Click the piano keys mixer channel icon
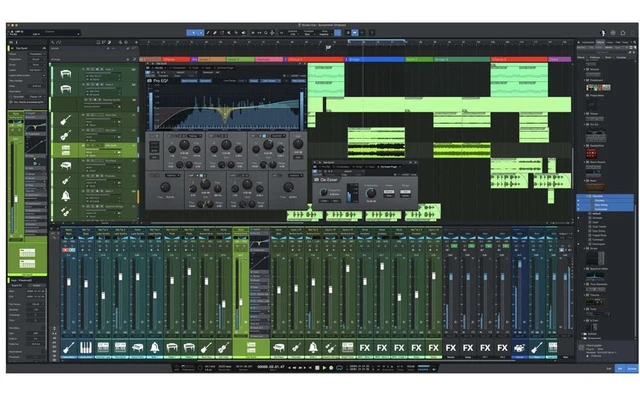Image resolution: width=640 pixels, height=400 pixels. (x=86, y=348)
